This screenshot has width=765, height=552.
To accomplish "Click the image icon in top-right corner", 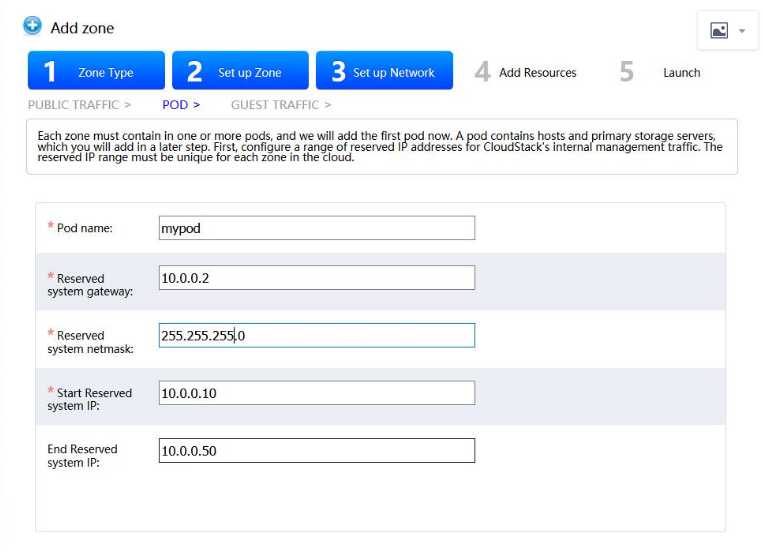I will (719, 30).
